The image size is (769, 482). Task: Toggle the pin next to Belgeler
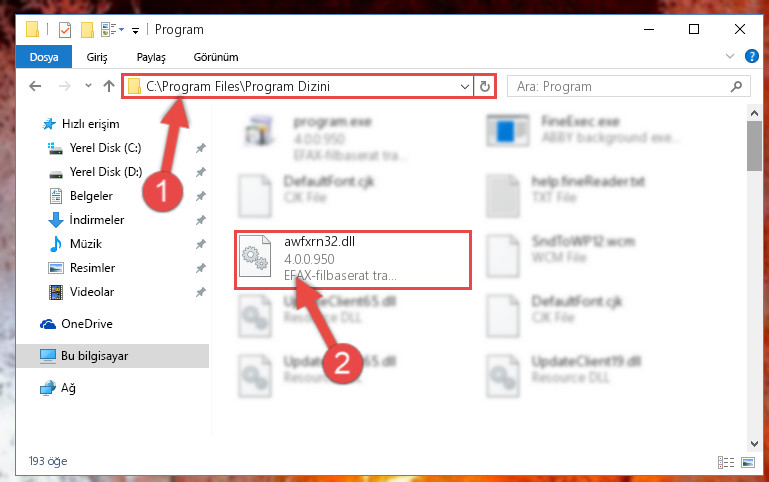coord(201,196)
